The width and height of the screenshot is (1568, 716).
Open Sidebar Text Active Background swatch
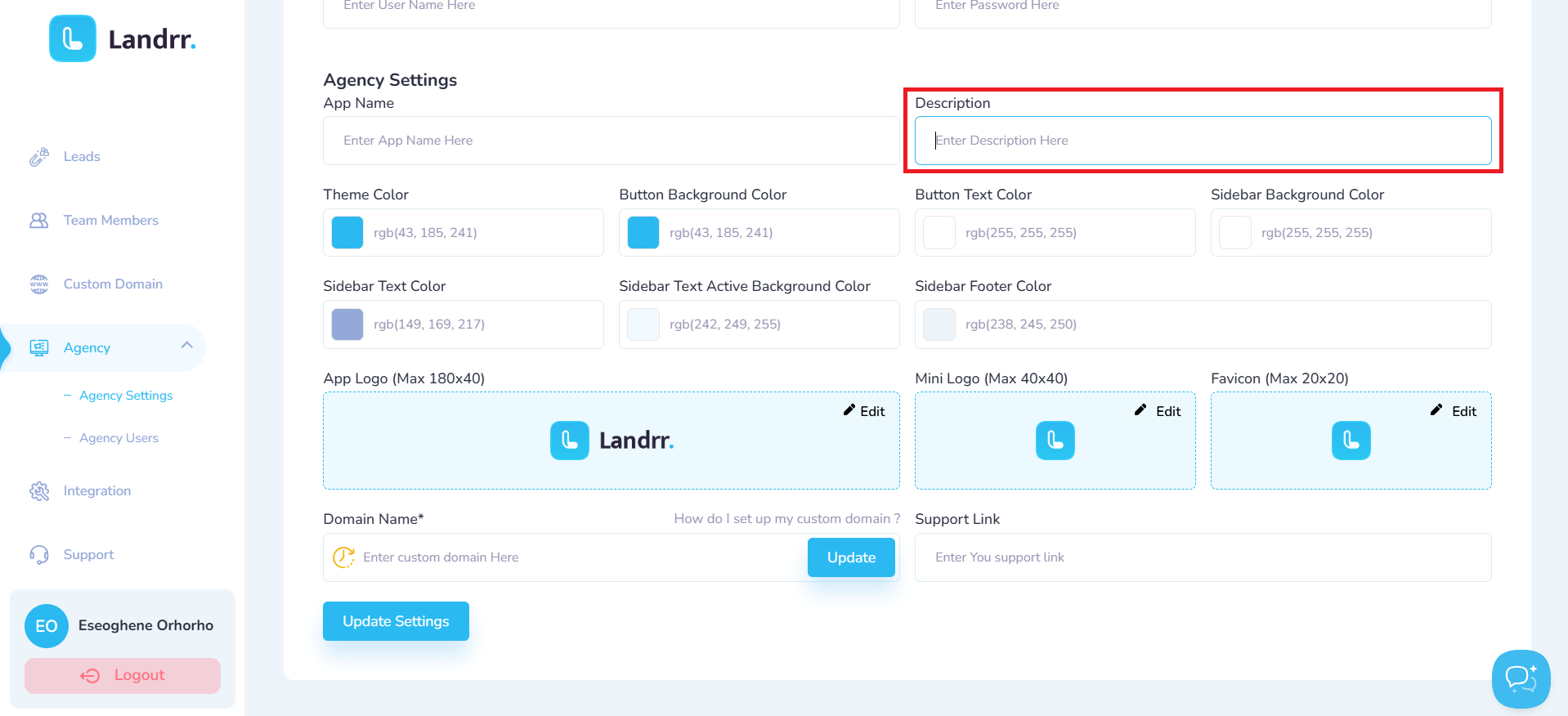[643, 324]
